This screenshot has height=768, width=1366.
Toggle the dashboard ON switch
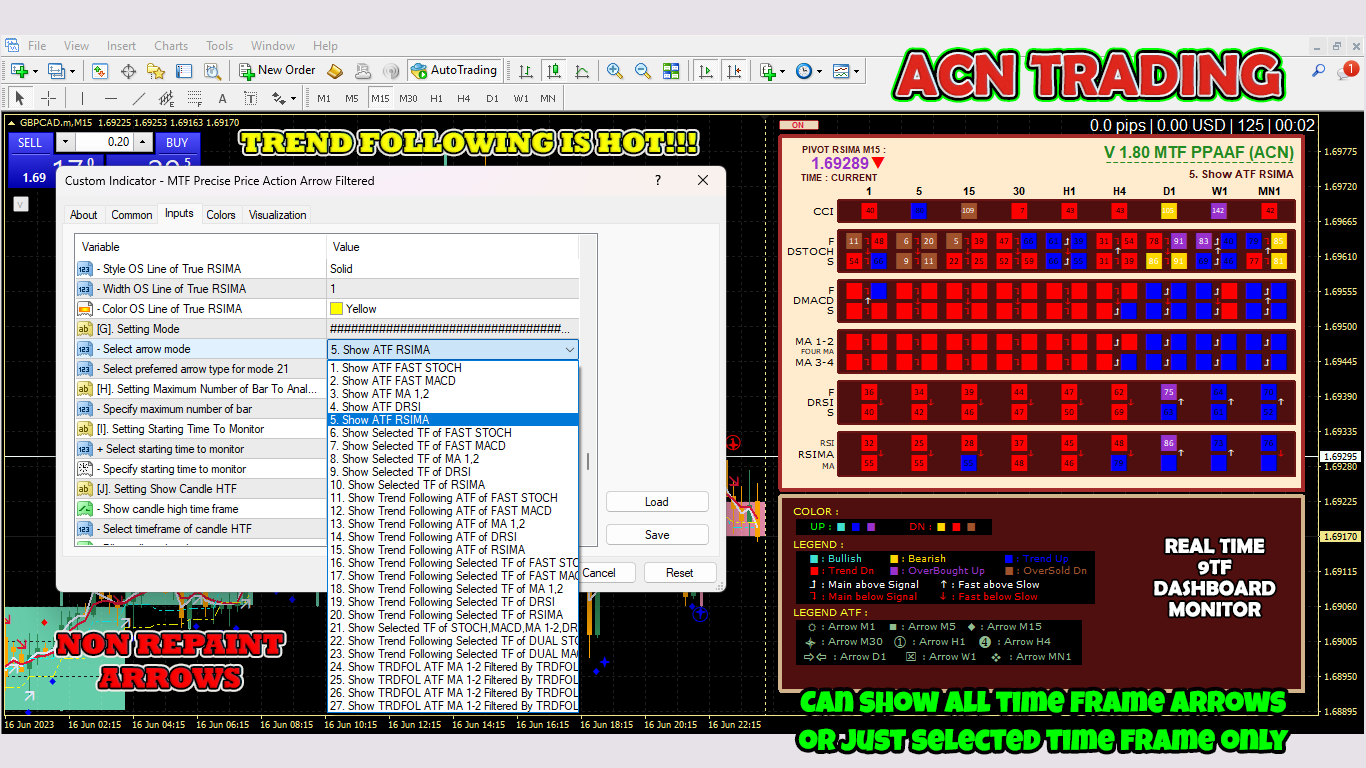(798, 125)
